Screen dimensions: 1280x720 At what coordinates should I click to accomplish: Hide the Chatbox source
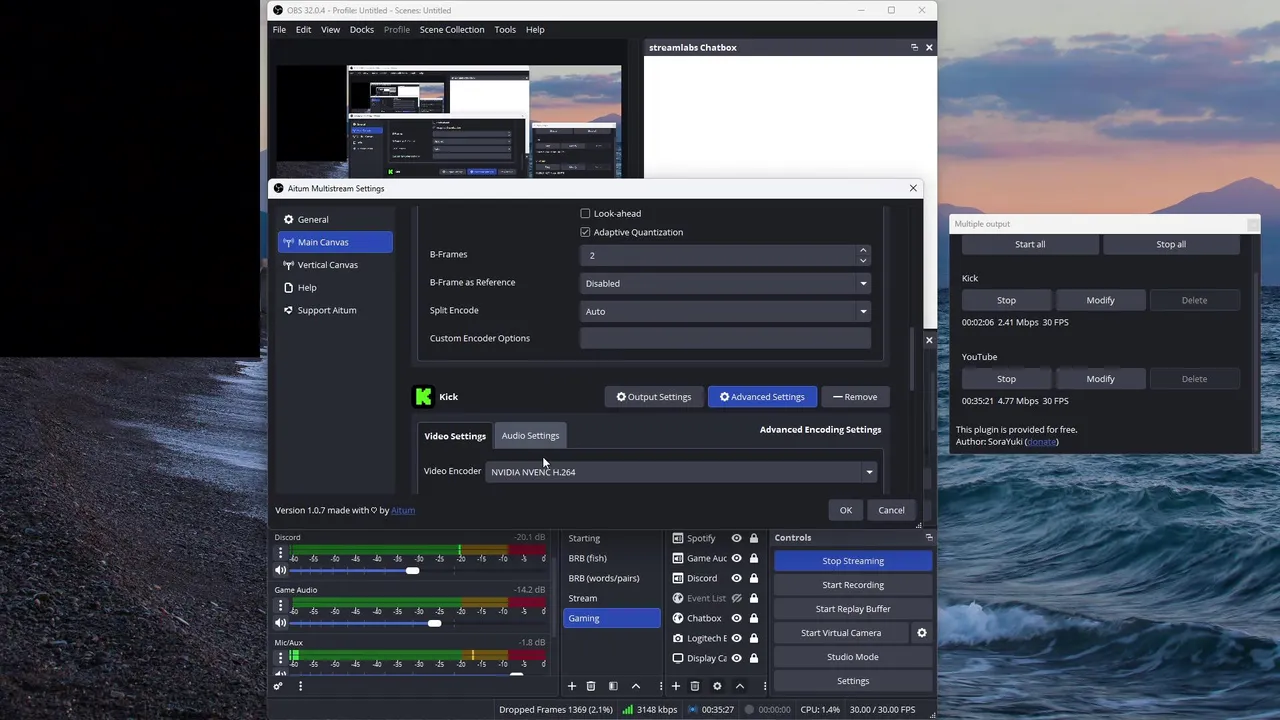[736, 618]
